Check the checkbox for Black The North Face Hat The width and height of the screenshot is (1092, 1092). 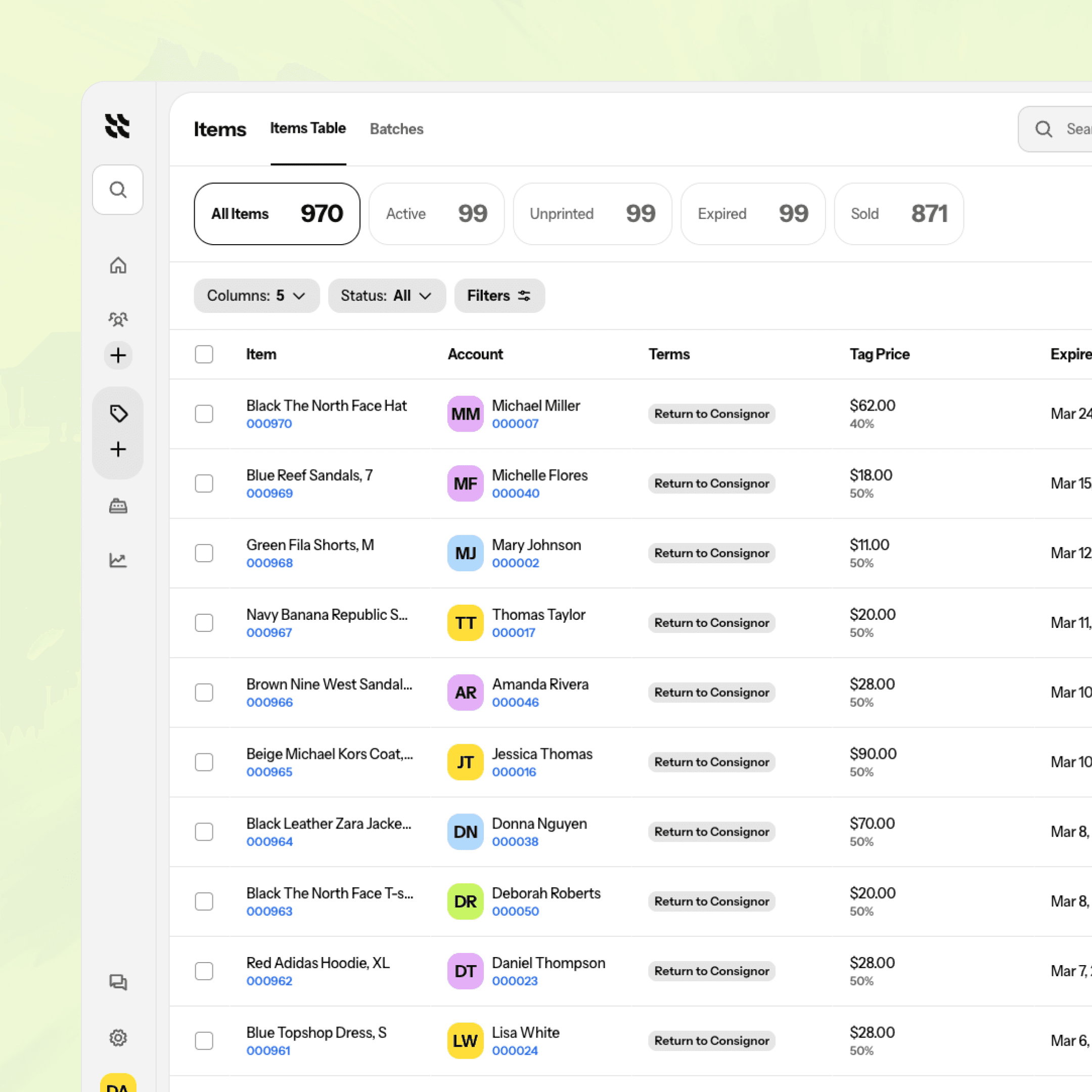pyautogui.click(x=204, y=414)
